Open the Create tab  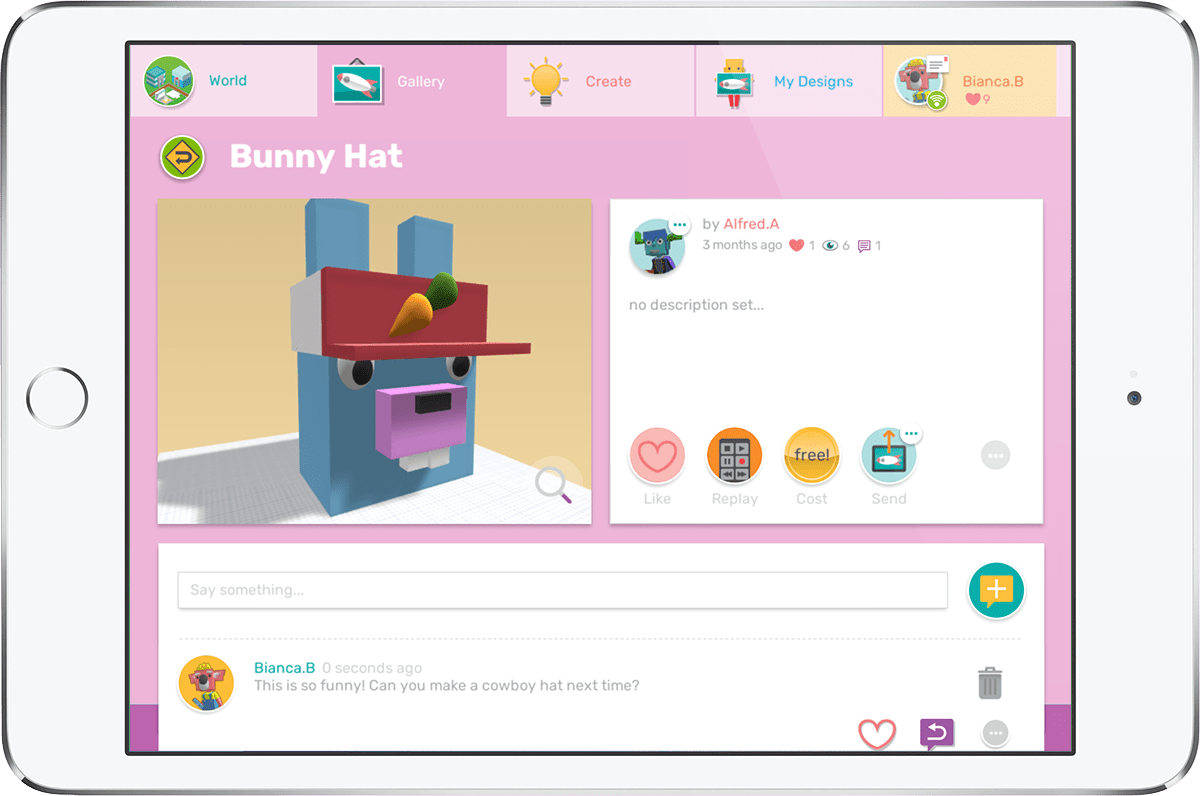pos(600,81)
